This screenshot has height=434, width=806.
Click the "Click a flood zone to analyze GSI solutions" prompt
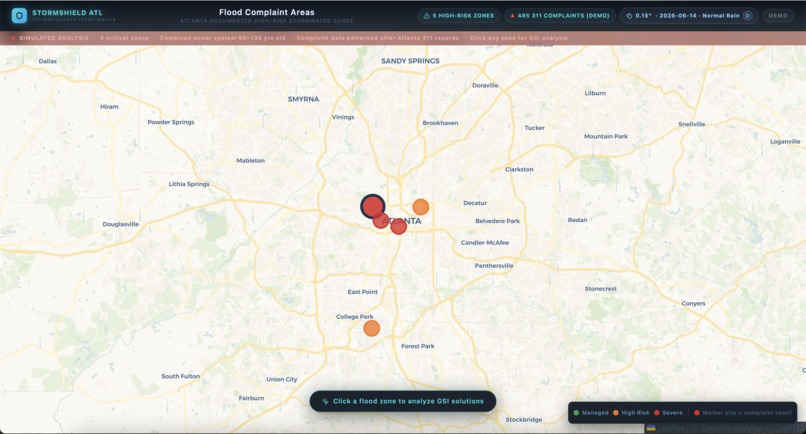(403, 401)
